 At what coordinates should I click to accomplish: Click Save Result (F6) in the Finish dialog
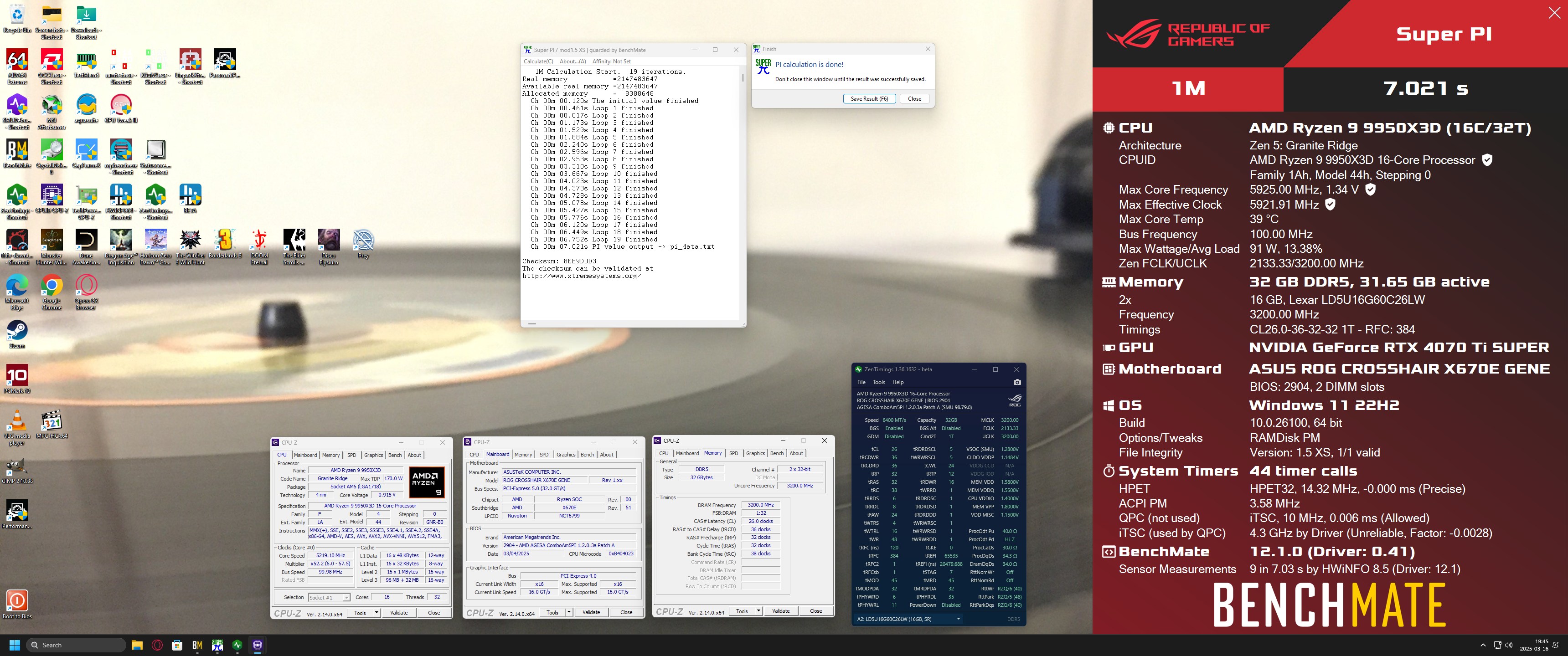[869, 98]
